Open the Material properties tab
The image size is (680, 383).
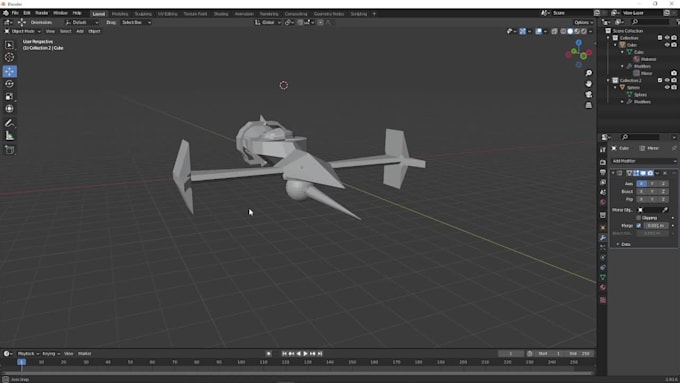pos(603,287)
